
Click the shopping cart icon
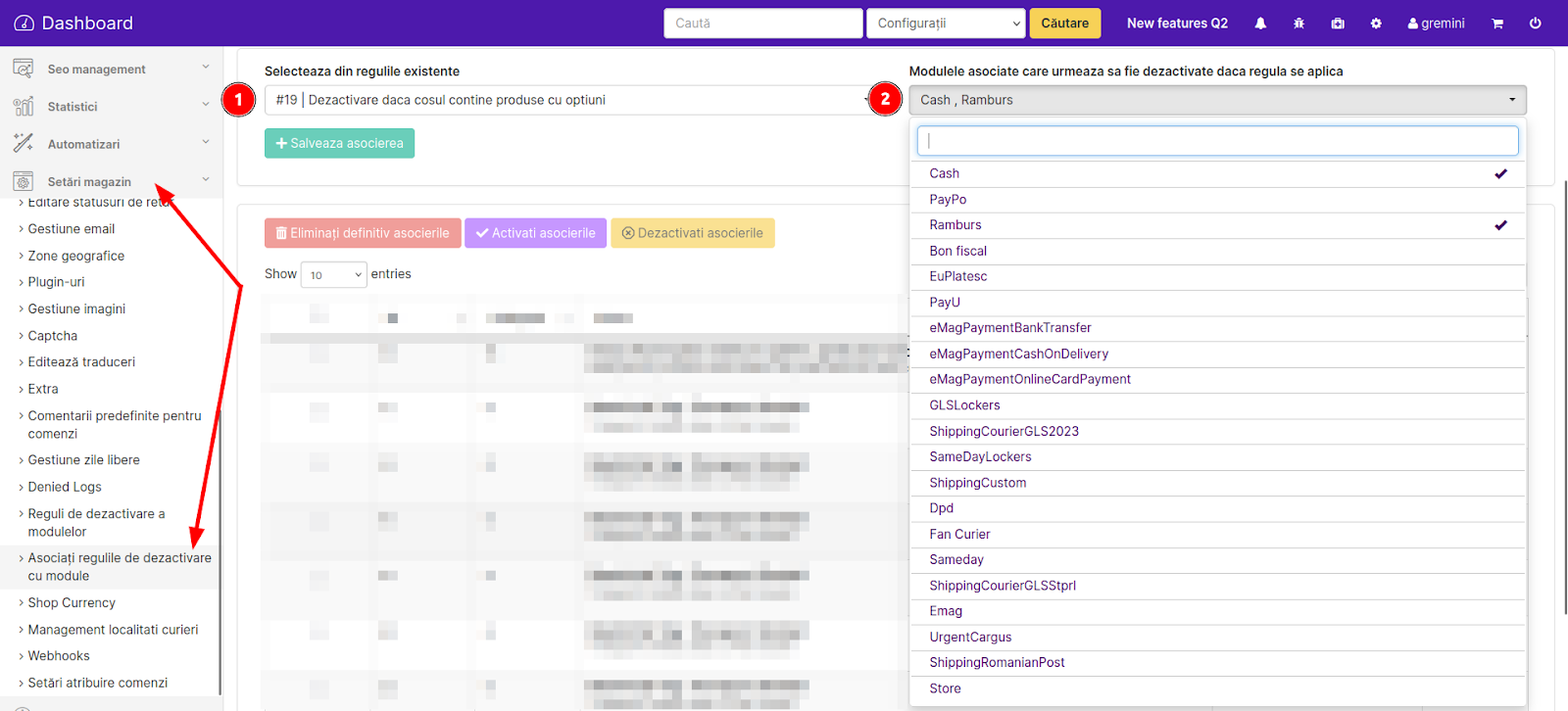tap(1497, 24)
